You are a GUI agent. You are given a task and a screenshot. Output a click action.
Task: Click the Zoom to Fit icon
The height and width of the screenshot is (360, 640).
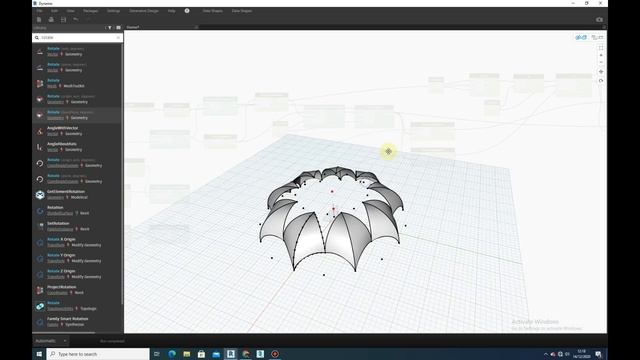[x=601, y=48]
